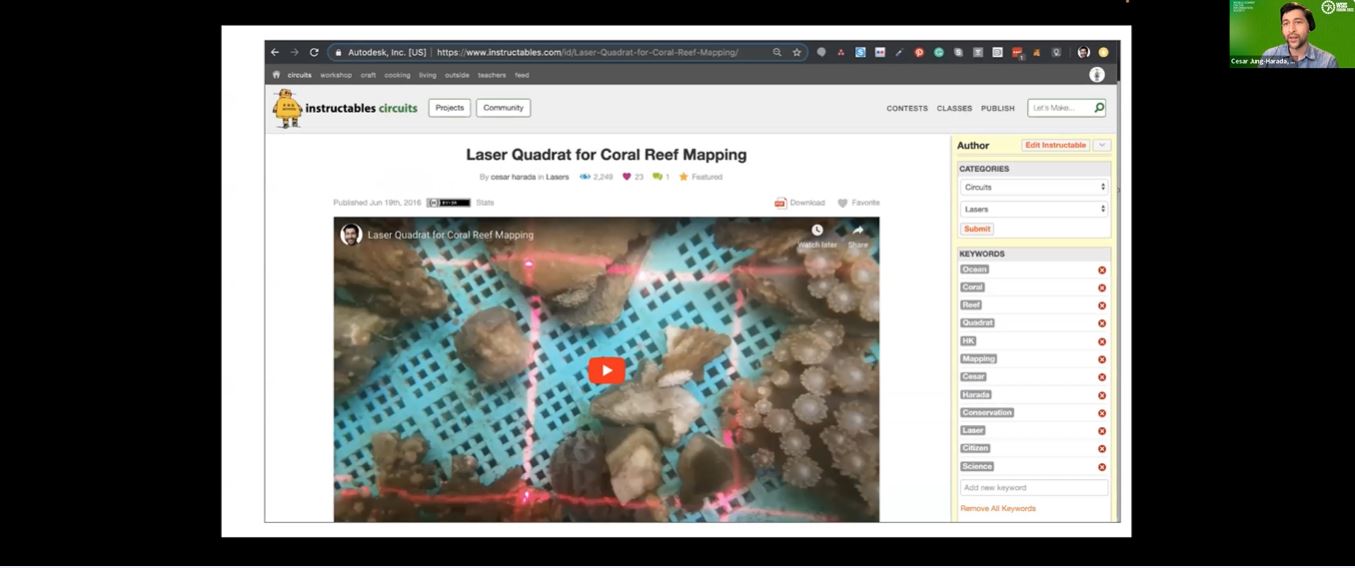This screenshot has width=1355, height=568.
Task: Click the Instructables robot logo
Action: (x=288, y=108)
